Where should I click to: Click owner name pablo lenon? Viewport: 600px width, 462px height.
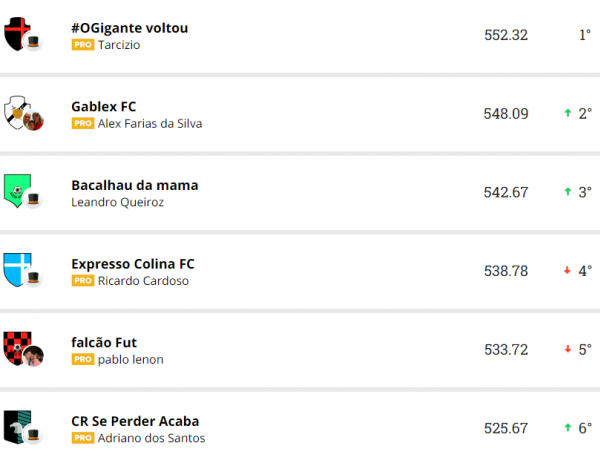[x=131, y=359]
